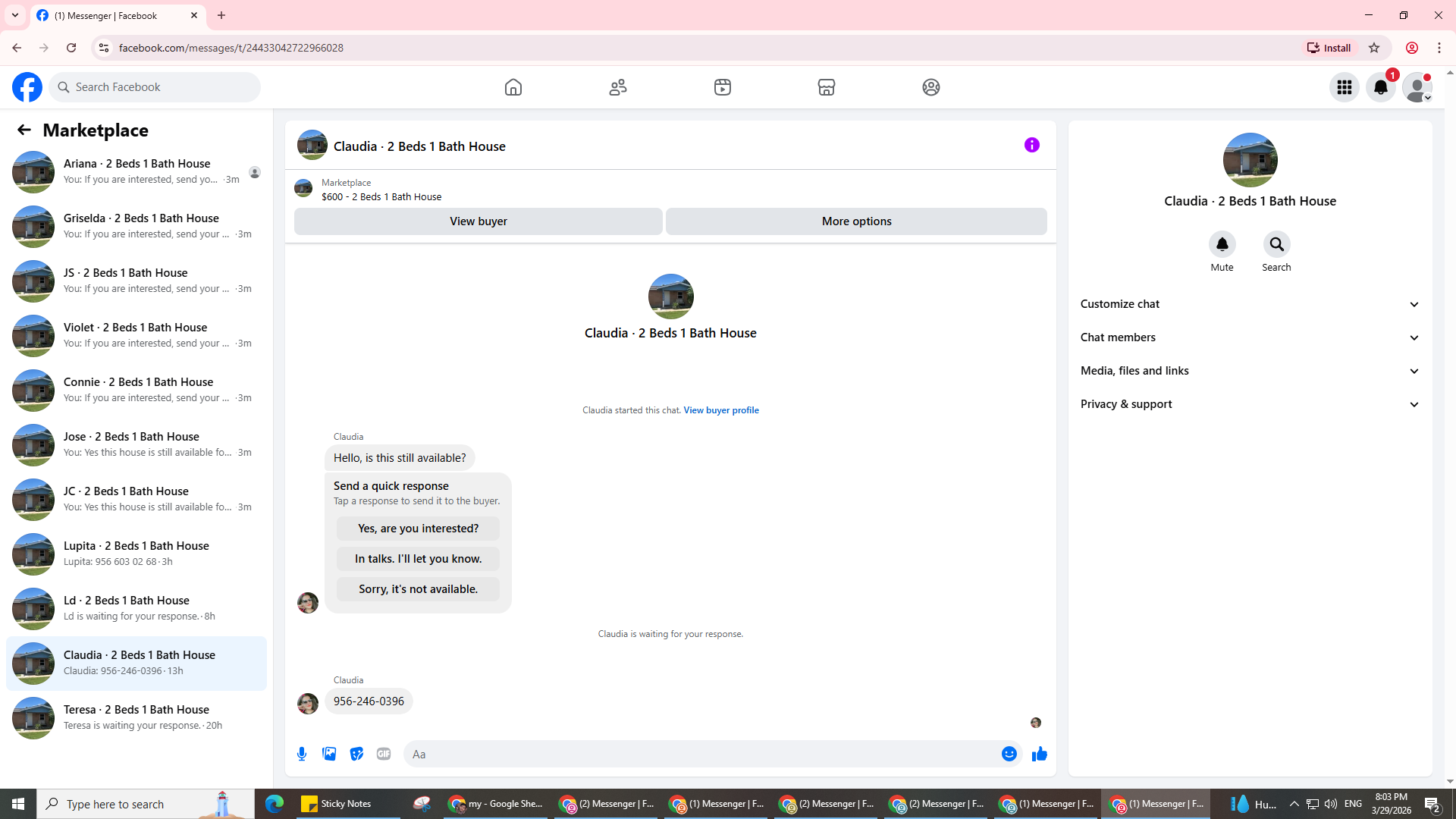Send quick reply Sorry, it's not available.
1456x819 pixels.
418,589
